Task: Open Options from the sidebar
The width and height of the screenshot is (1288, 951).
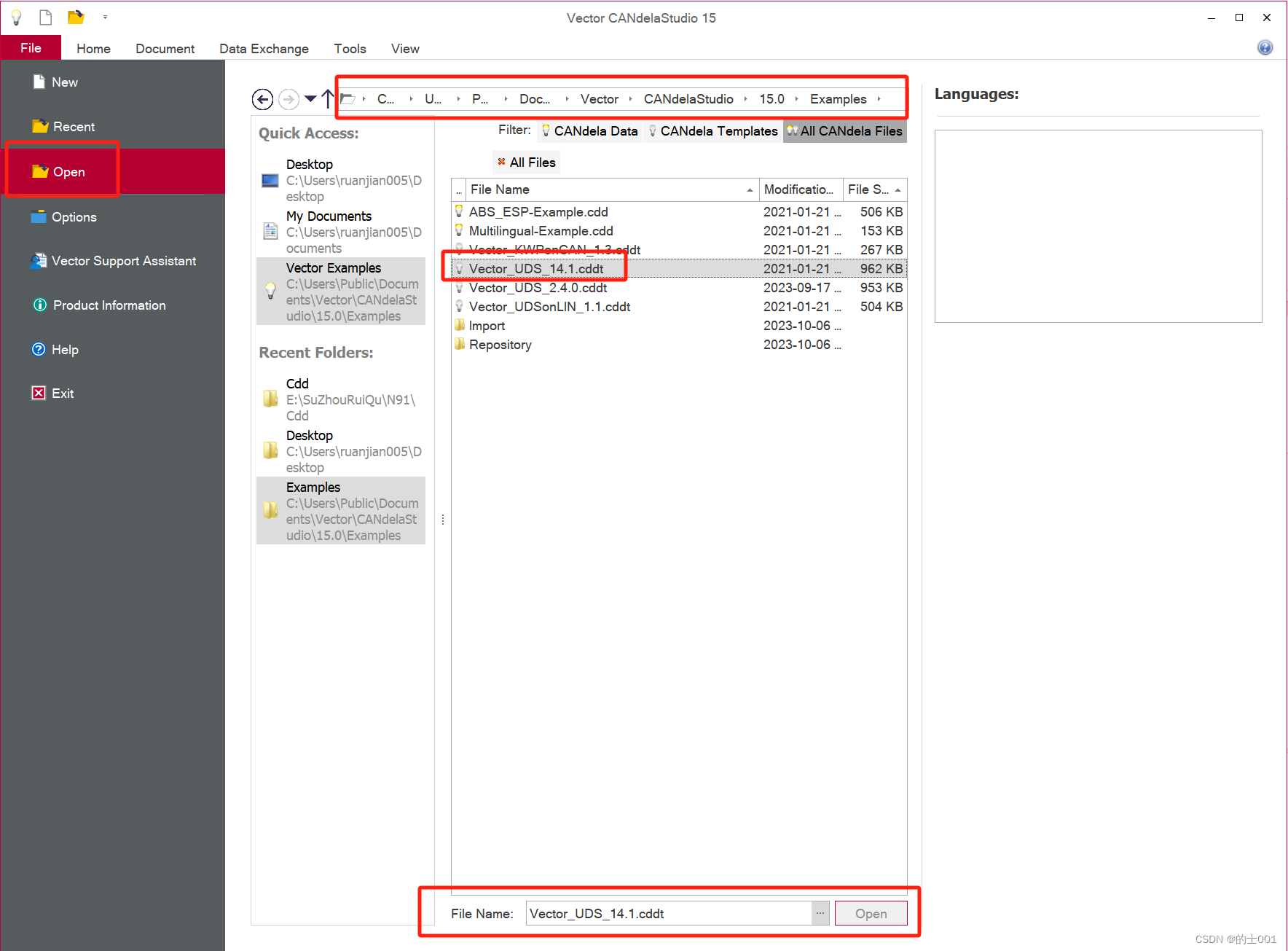Action: click(113, 217)
